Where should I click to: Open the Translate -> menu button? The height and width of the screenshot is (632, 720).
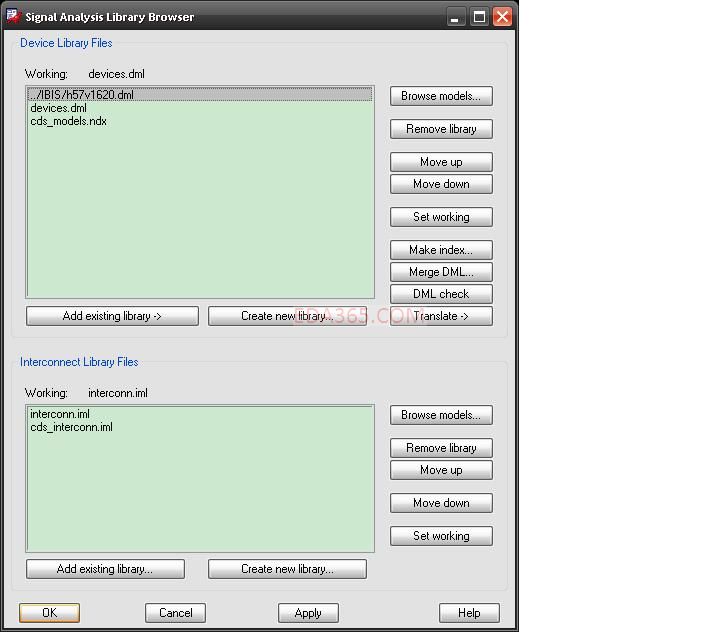[x=441, y=316]
